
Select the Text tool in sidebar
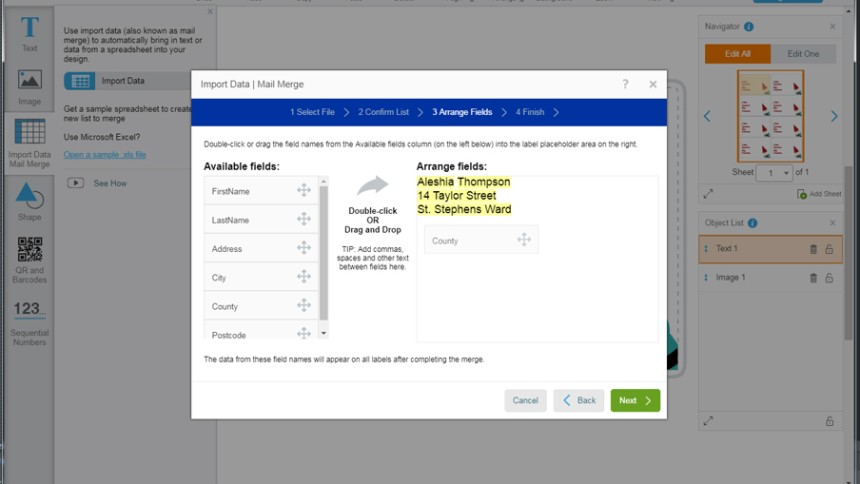click(x=30, y=33)
